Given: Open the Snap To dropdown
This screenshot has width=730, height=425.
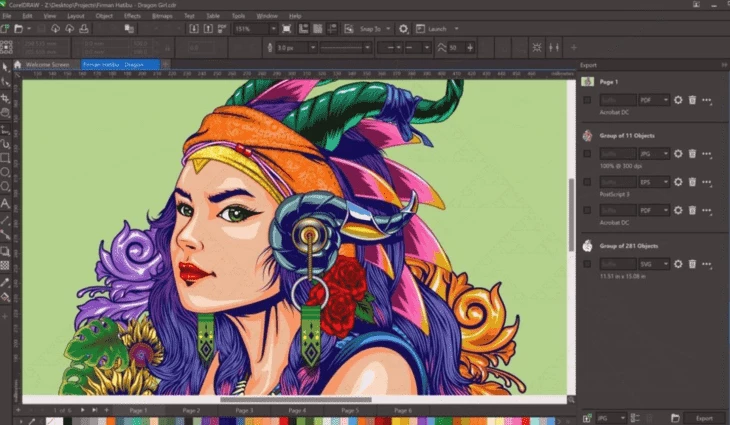Looking at the screenshot, I should (x=388, y=29).
